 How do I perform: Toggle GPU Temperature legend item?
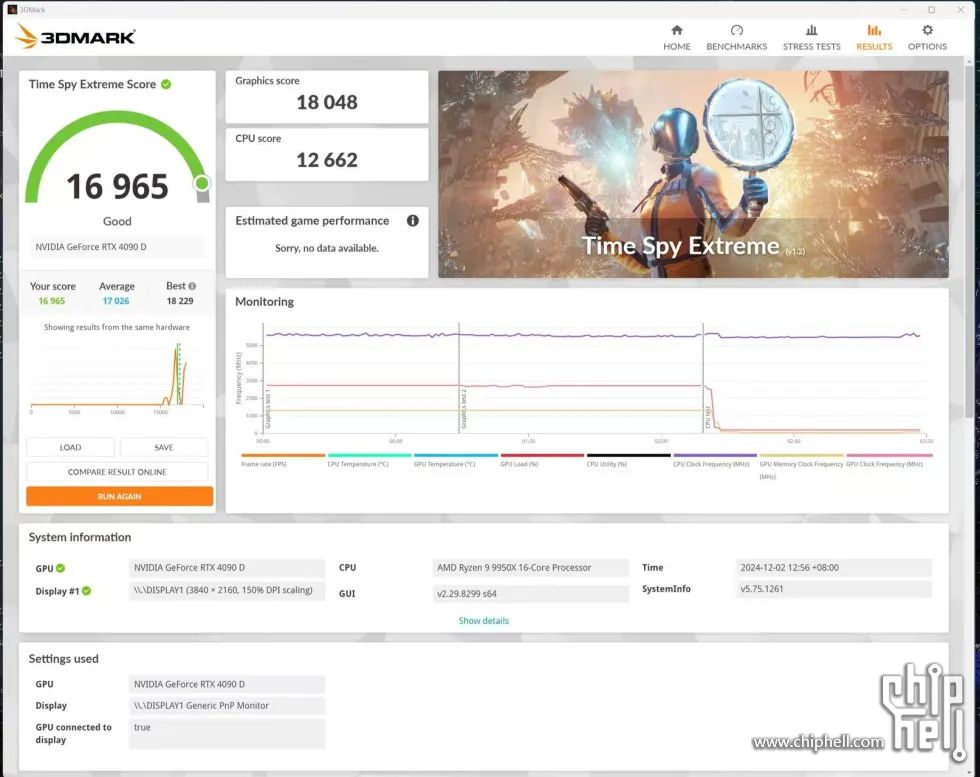(x=455, y=460)
